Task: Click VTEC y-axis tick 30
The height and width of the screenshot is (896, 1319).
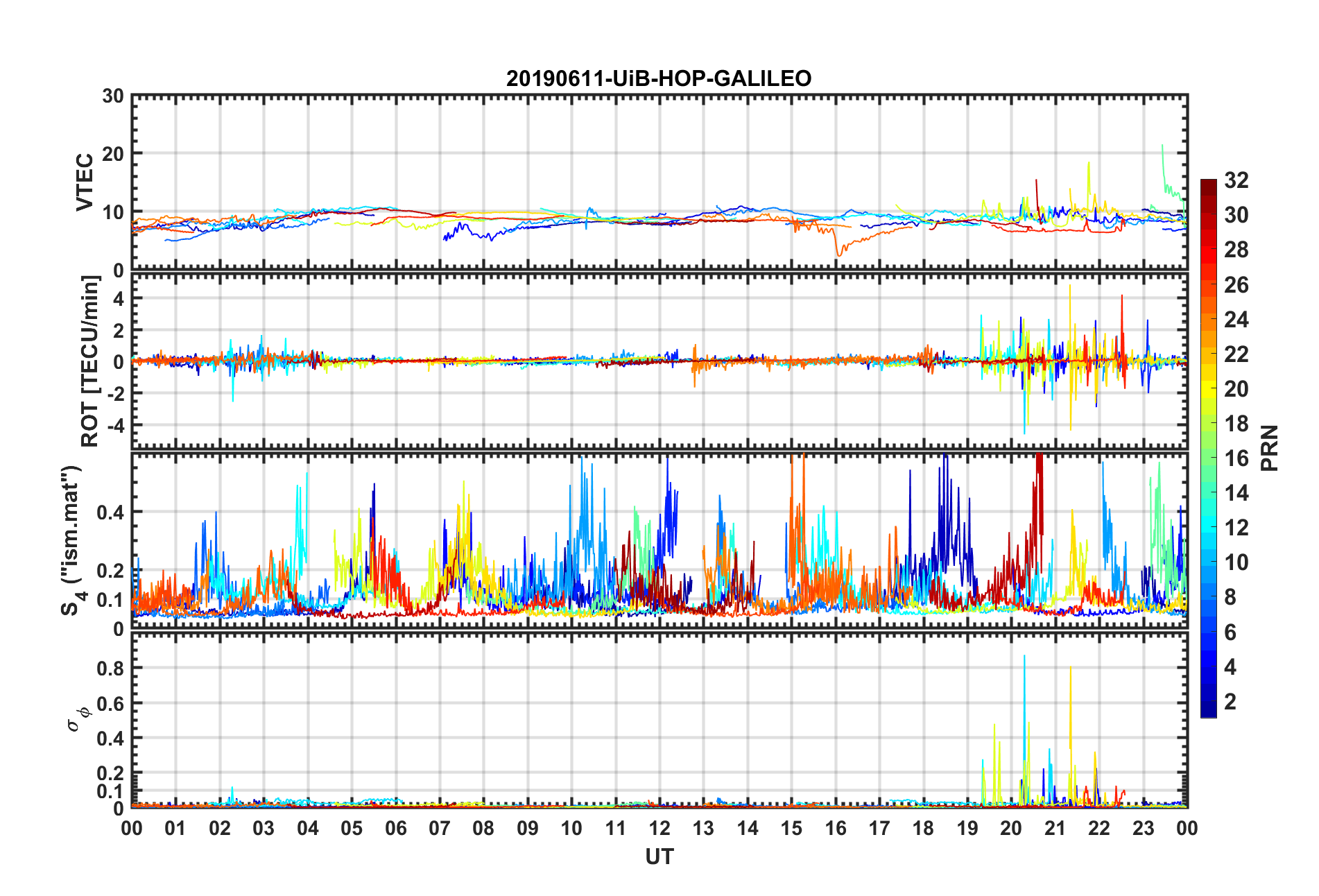Action: 113,96
